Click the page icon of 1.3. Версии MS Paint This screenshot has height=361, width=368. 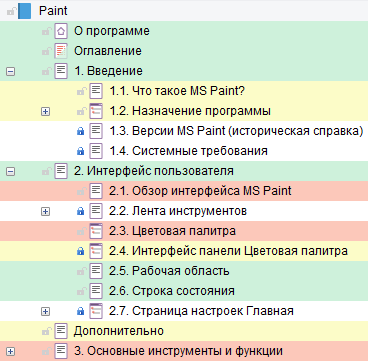[x=96, y=131]
